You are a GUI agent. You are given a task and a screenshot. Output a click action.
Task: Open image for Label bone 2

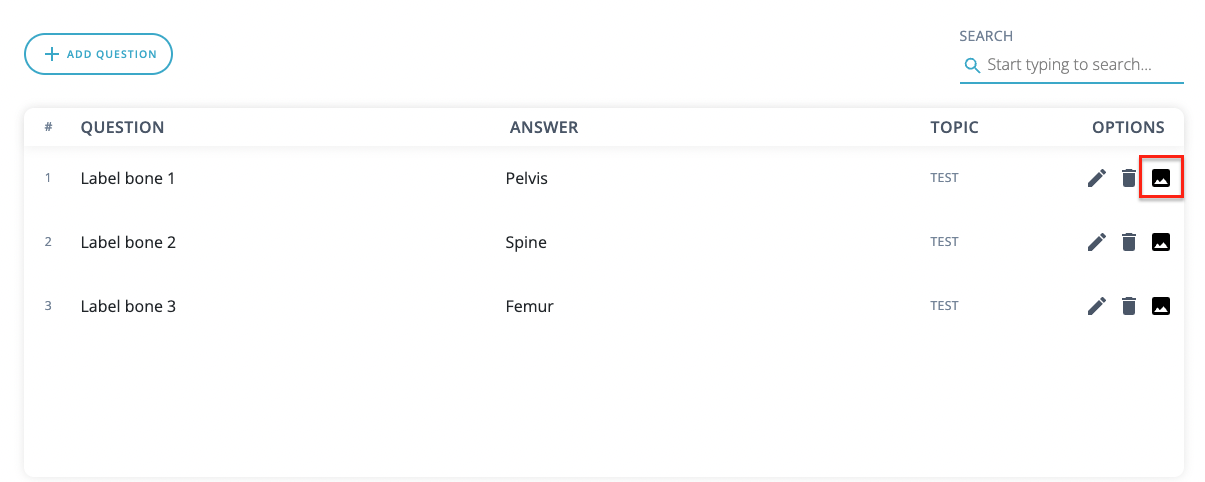tap(1161, 242)
